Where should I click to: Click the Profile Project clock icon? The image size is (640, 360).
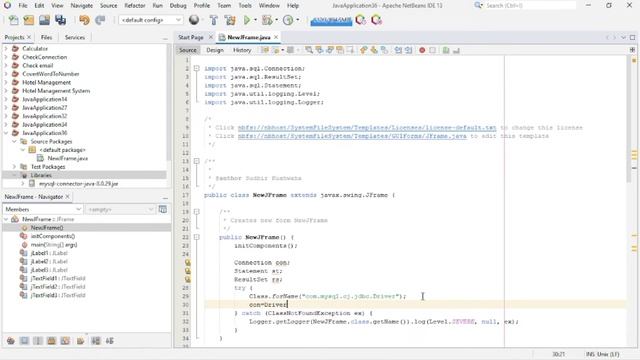288,20
